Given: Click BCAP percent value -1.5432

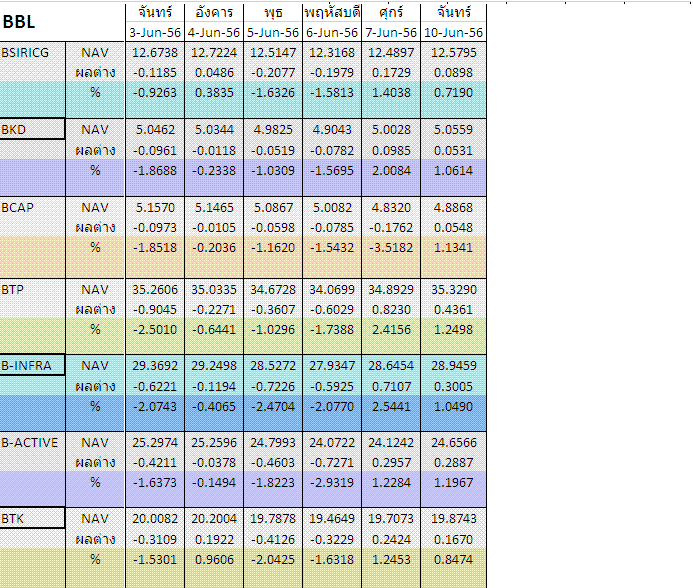Looking at the screenshot, I should pyautogui.click(x=332, y=247).
